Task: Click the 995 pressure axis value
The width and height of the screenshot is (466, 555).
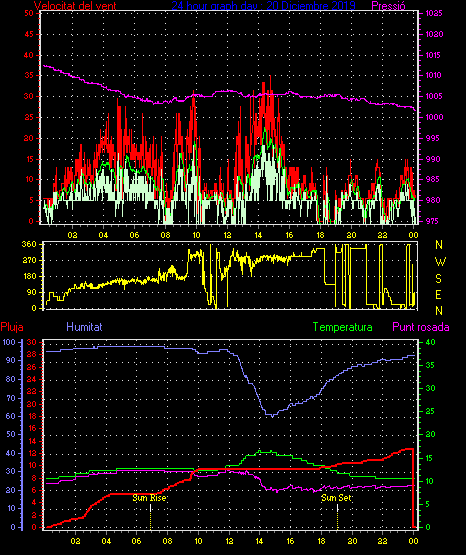Action: coord(433,138)
